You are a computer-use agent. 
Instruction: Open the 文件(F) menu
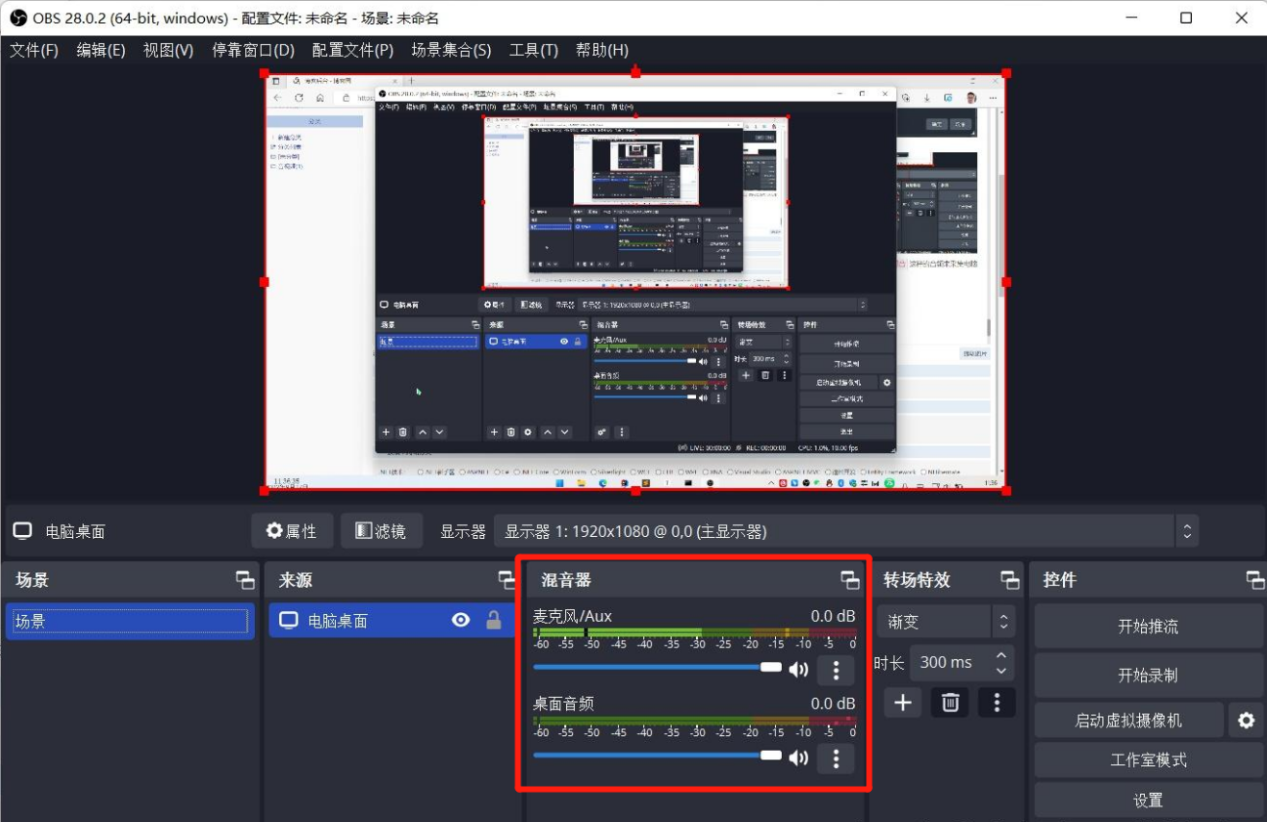coord(34,50)
